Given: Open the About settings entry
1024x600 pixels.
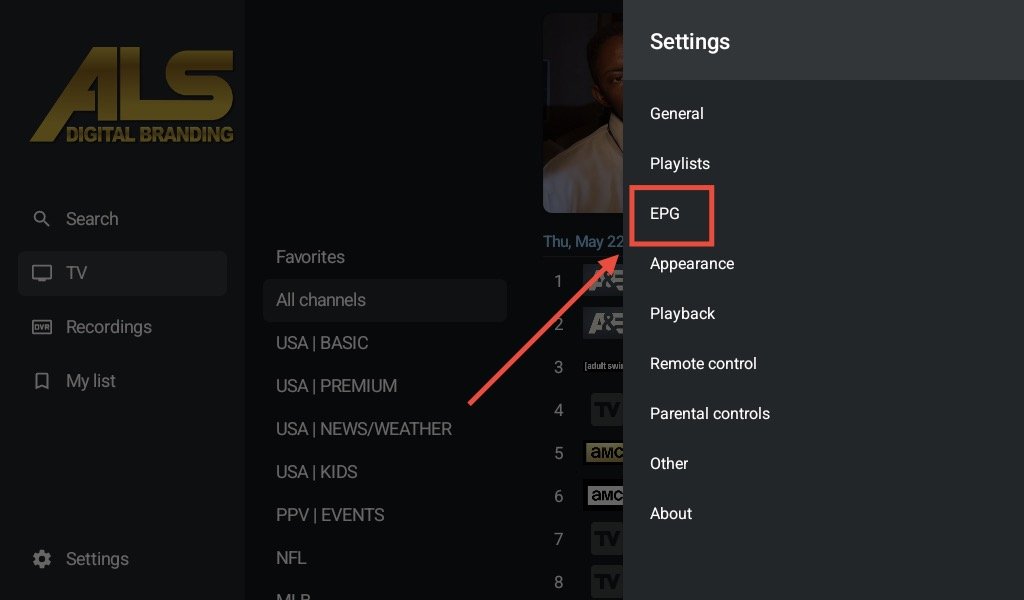Looking at the screenshot, I should pos(671,514).
